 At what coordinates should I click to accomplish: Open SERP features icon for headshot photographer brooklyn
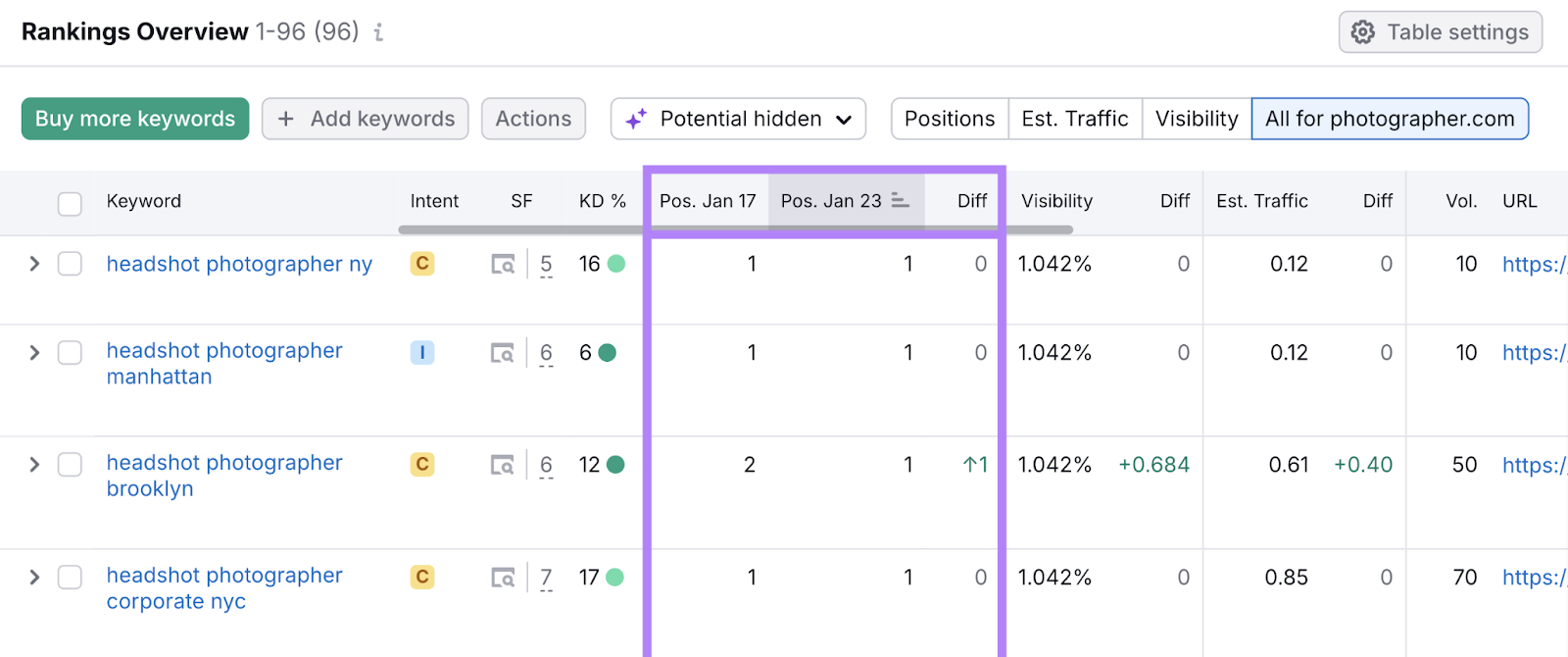coord(503,465)
